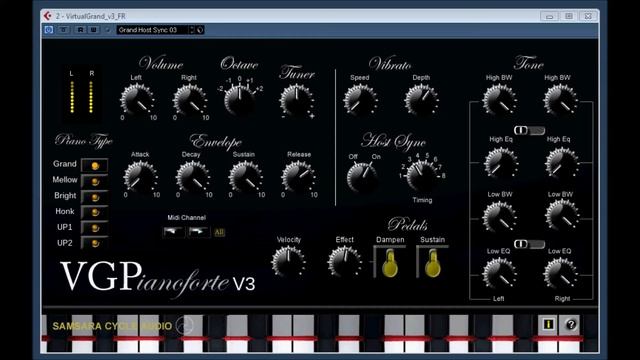Screen dimensions: 640x360
Task: Select the Honk piano type button
Action: [95, 212]
